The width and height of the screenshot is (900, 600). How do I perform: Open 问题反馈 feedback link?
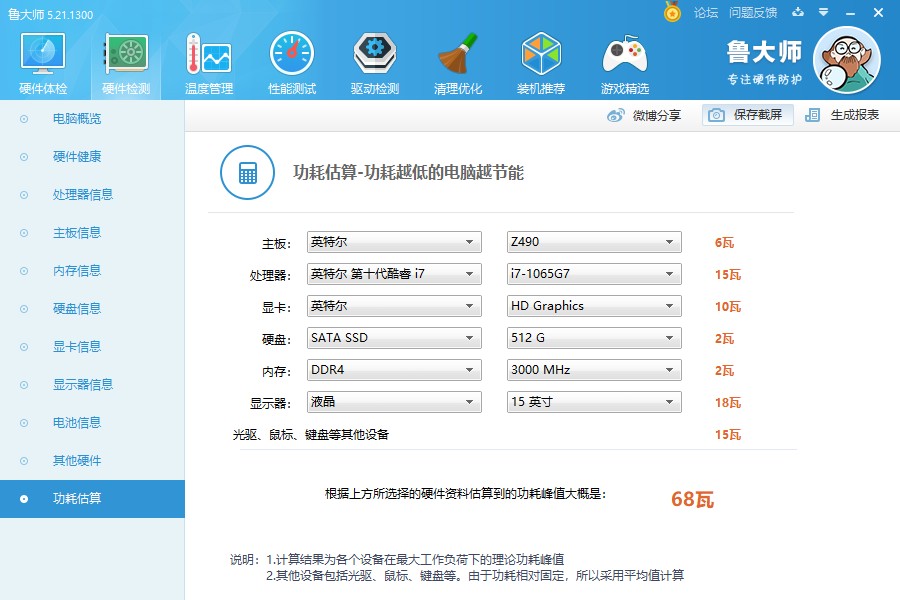(x=752, y=13)
